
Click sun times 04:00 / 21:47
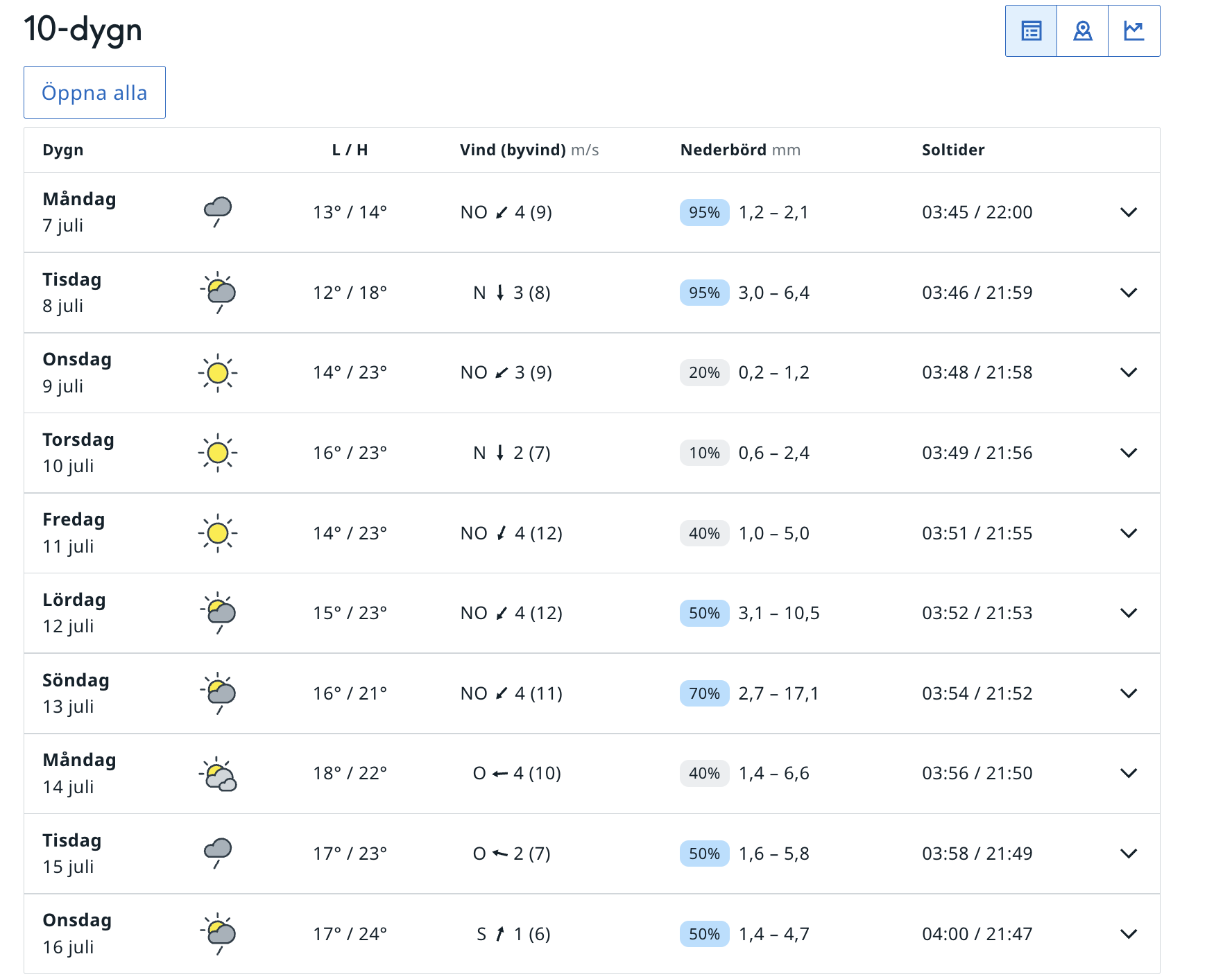click(977, 934)
